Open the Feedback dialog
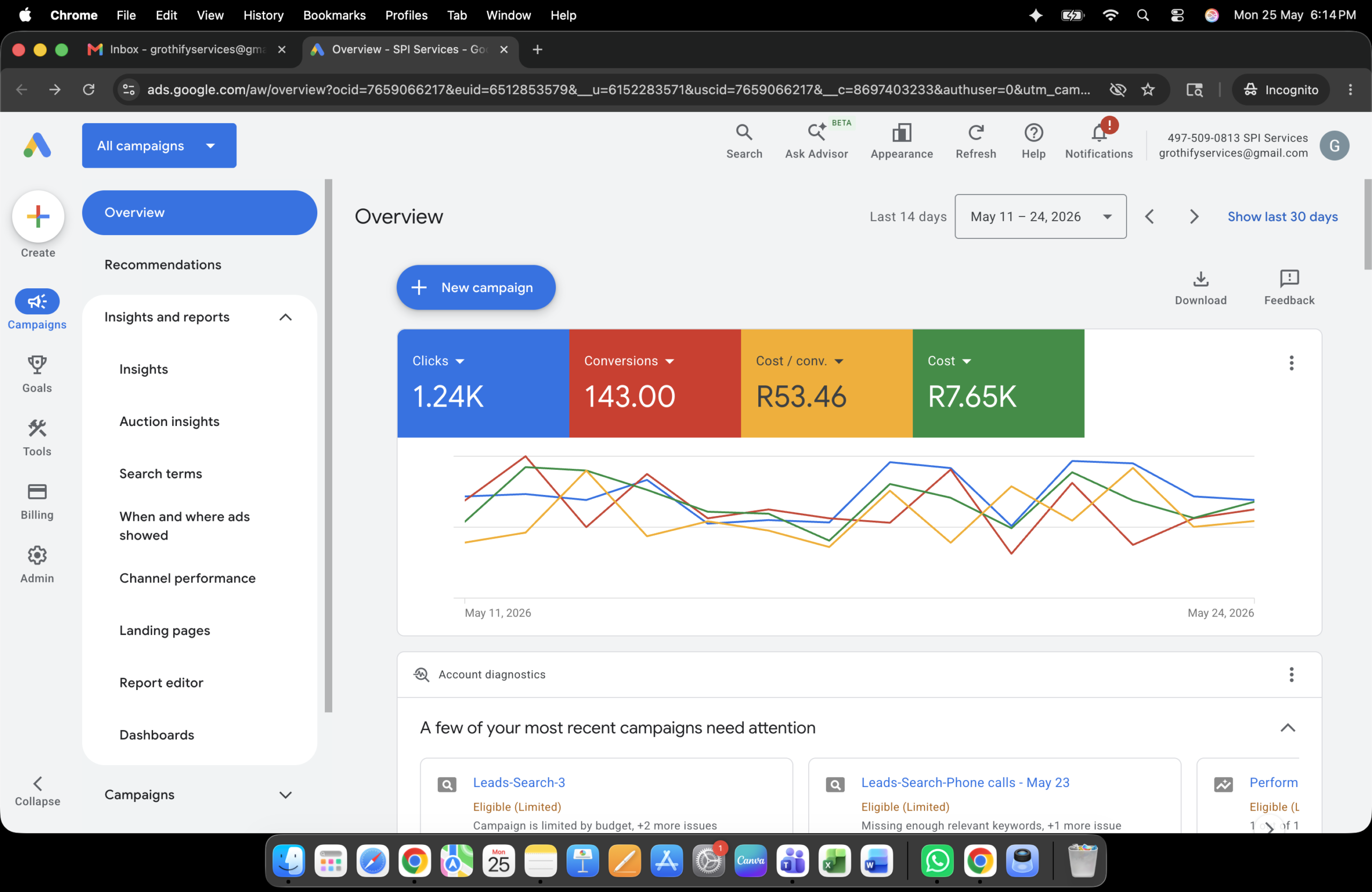The image size is (1372, 892). 1288,288
